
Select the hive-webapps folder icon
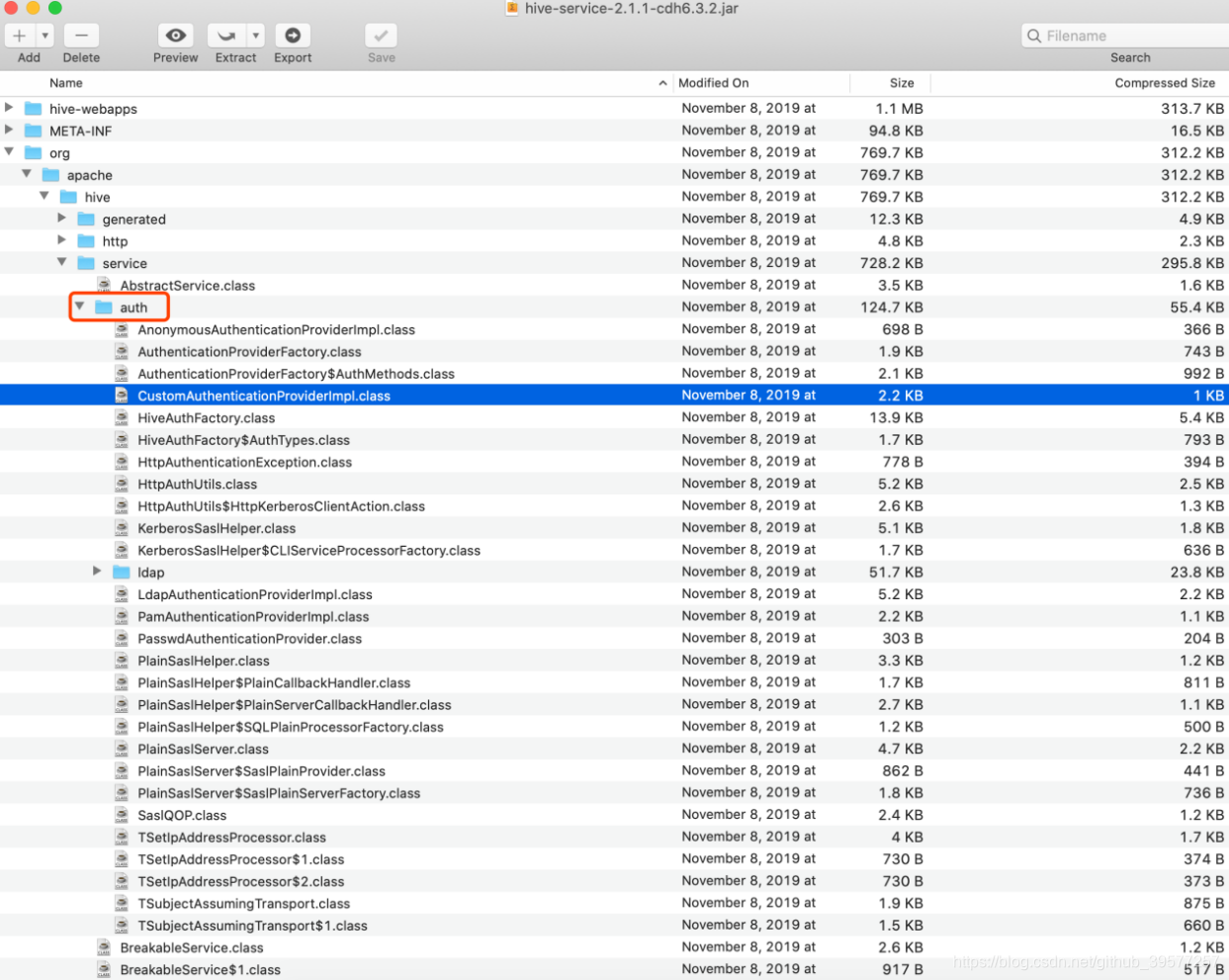click(34, 108)
